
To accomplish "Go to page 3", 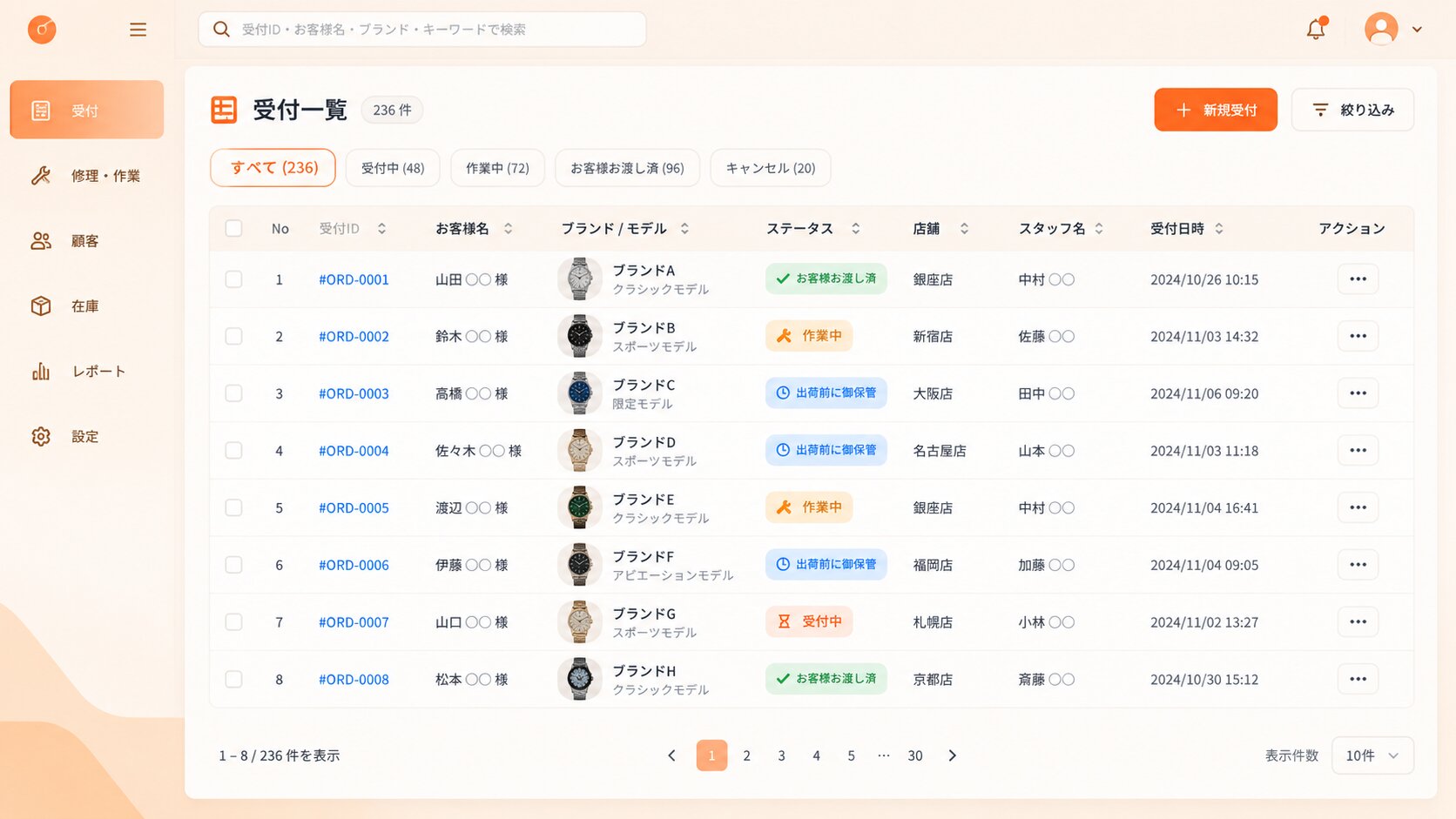I will [x=781, y=755].
